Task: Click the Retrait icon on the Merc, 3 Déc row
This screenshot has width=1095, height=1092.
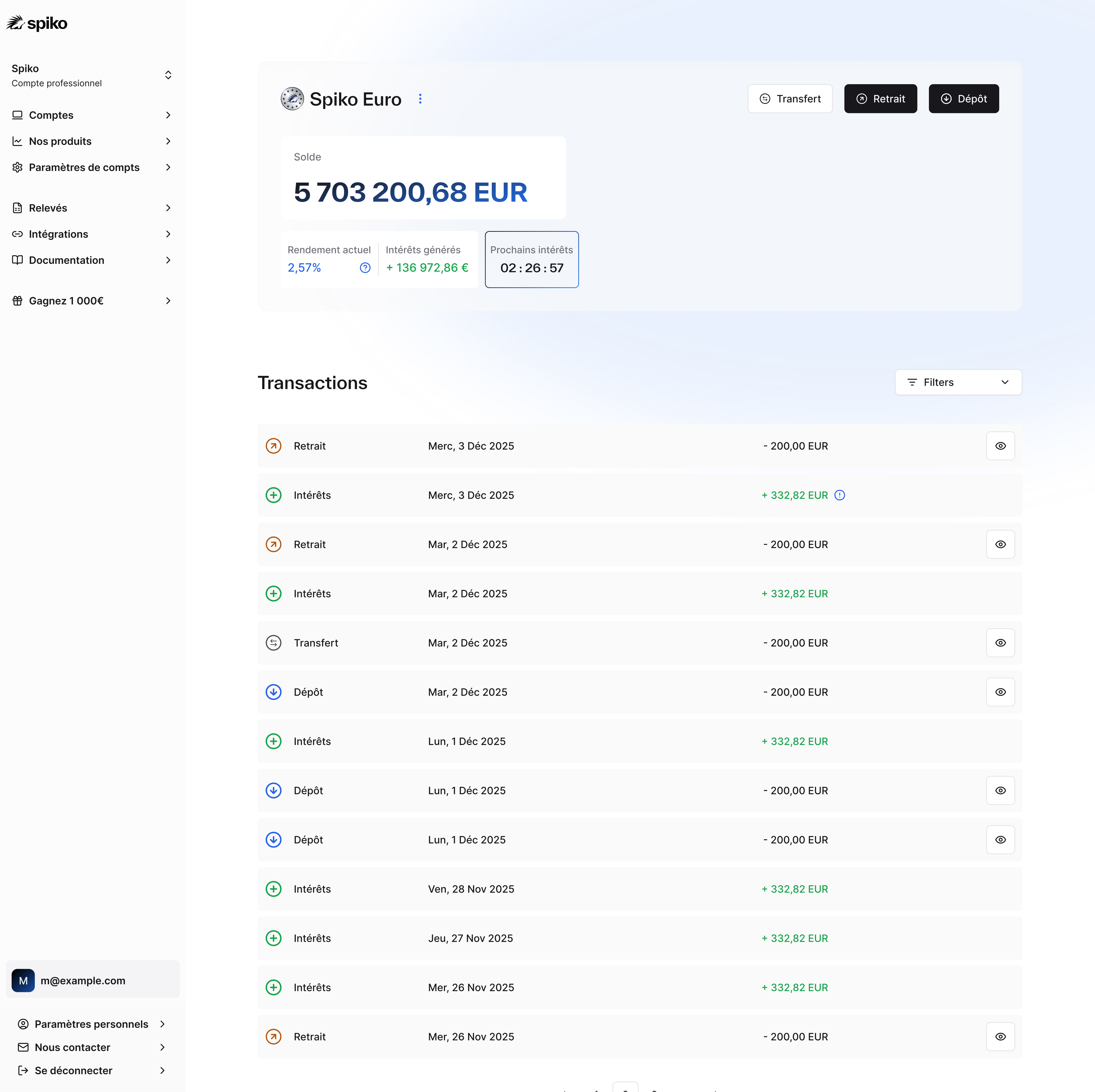Action: click(274, 446)
